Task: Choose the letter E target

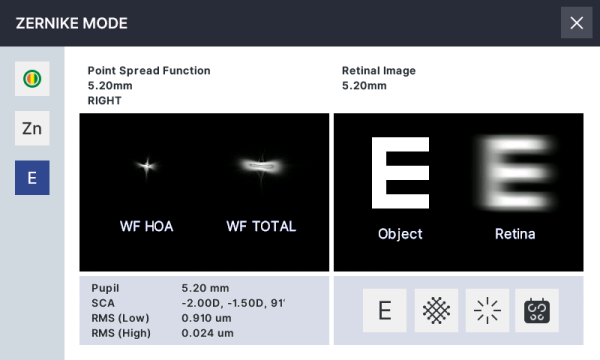Action: [385, 310]
